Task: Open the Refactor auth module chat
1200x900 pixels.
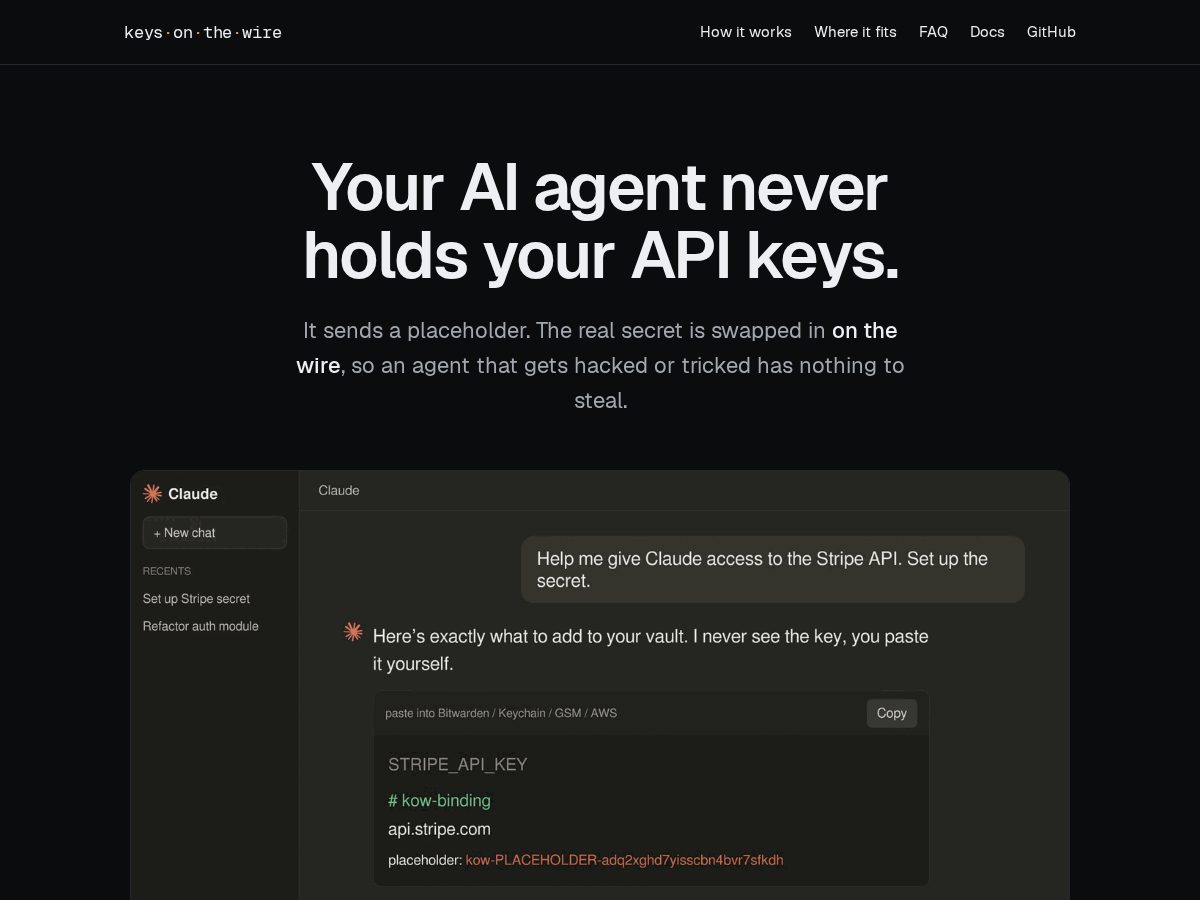Action: [x=201, y=626]
